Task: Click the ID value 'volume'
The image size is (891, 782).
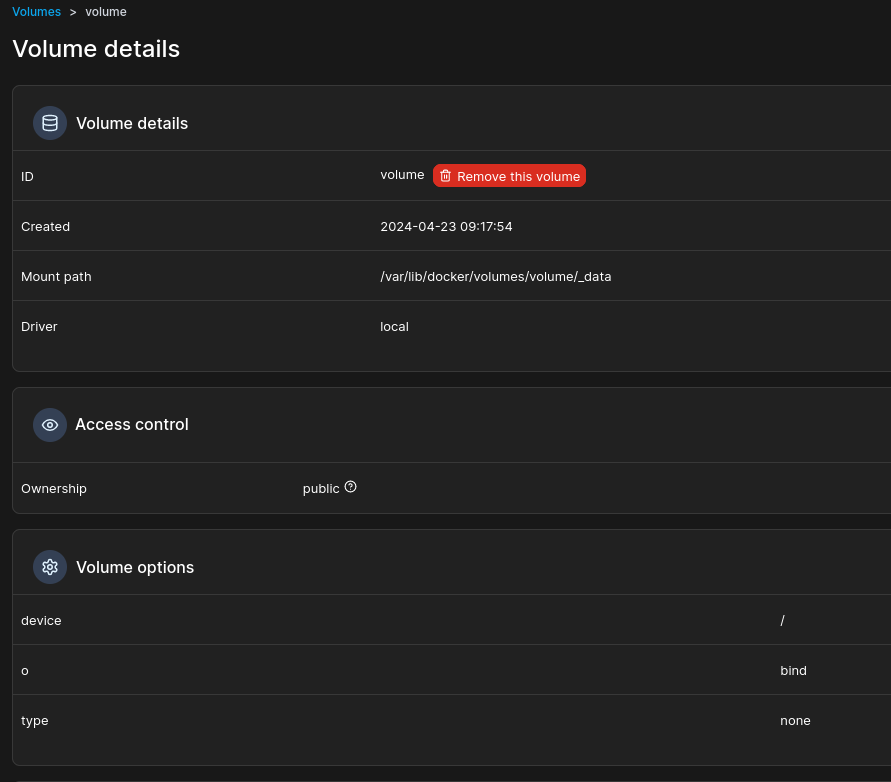Action: point(402,175)
